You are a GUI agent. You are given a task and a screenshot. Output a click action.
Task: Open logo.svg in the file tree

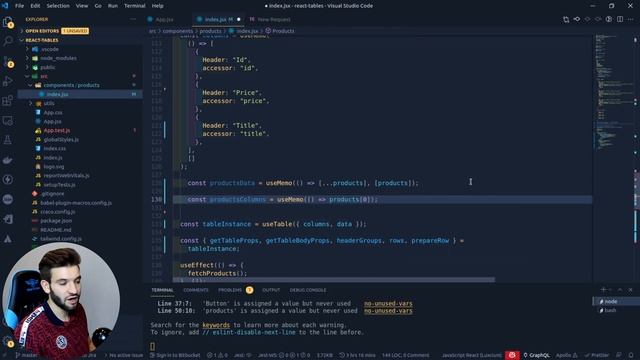coord(54,167)
